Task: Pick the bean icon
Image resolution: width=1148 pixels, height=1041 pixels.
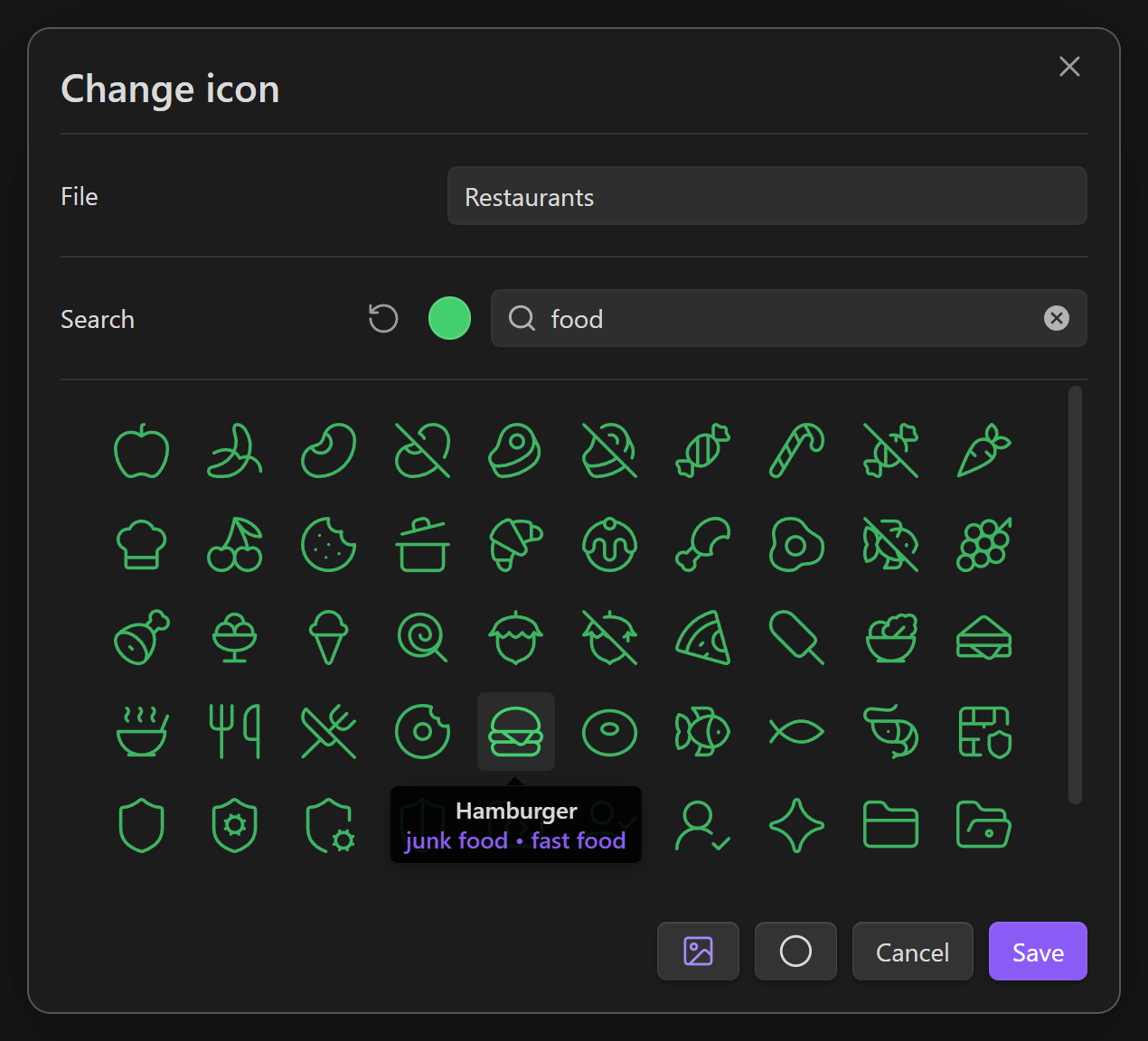Action: (329, 450)
